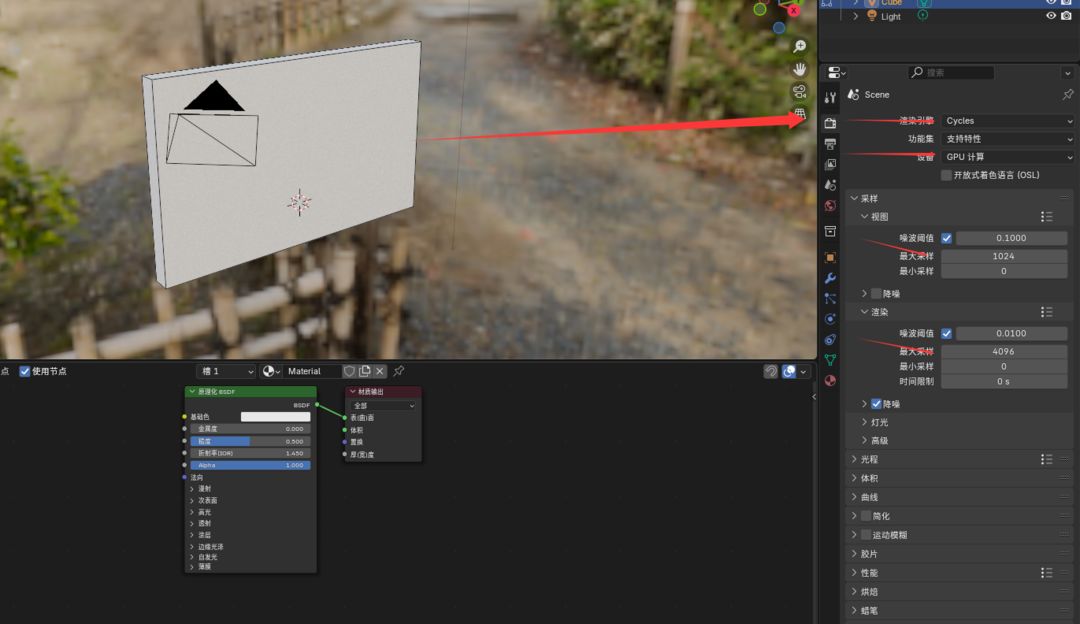Screen dimensions: 1080x624
Task: Toggle fake user shield for Material
Action: pos(349,371)
